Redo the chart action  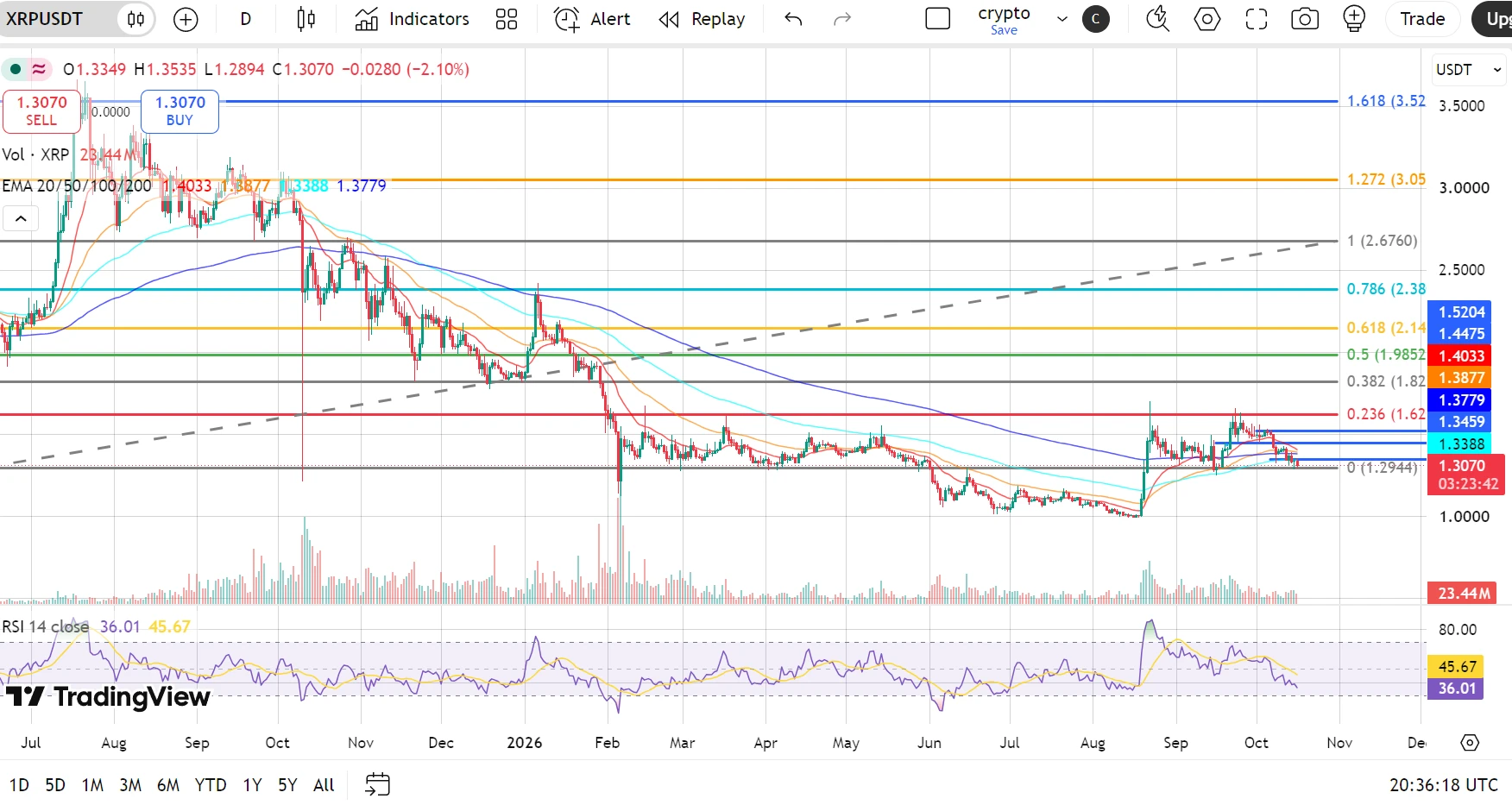tap(842, 19)
